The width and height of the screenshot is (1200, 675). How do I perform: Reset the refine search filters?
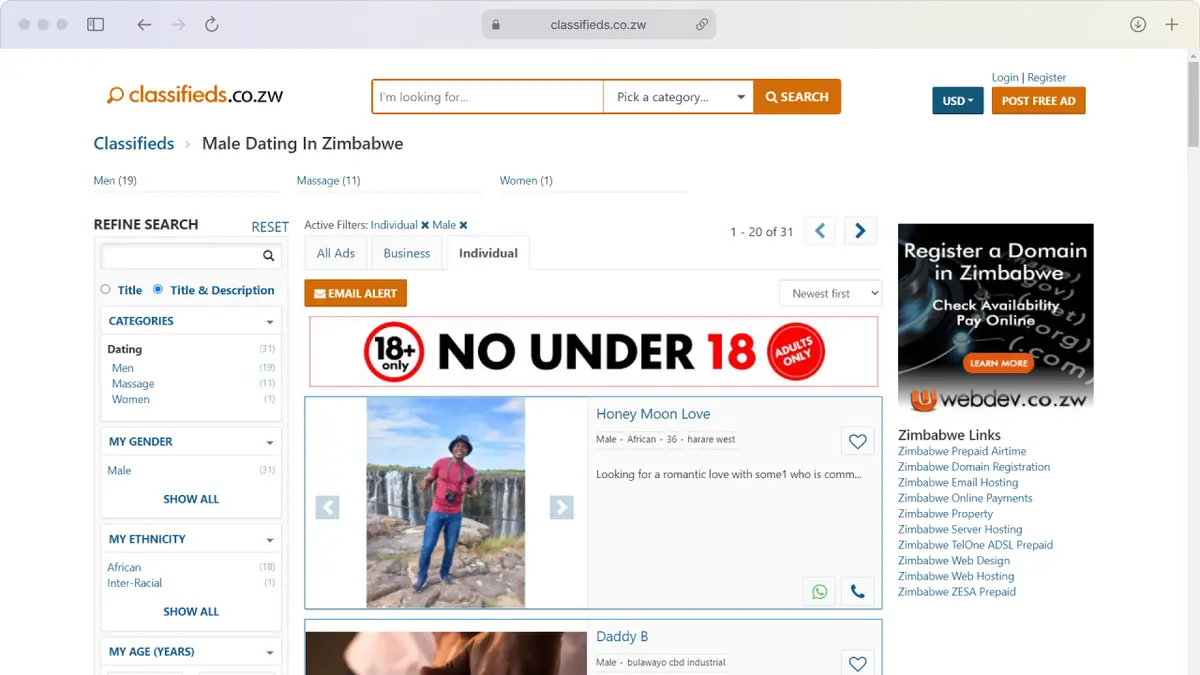270,227
